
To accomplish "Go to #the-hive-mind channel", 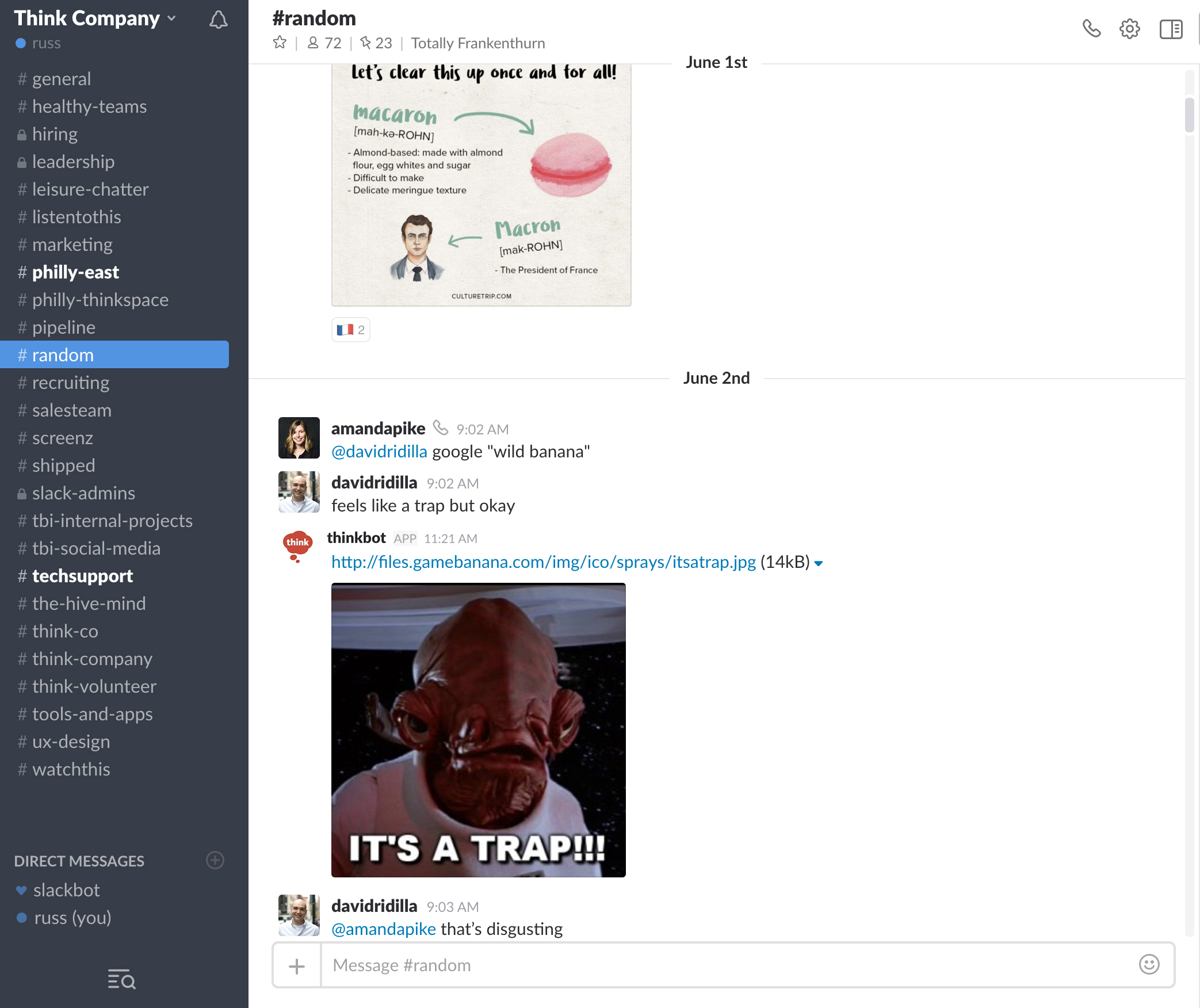I will (x=115, y=604).
